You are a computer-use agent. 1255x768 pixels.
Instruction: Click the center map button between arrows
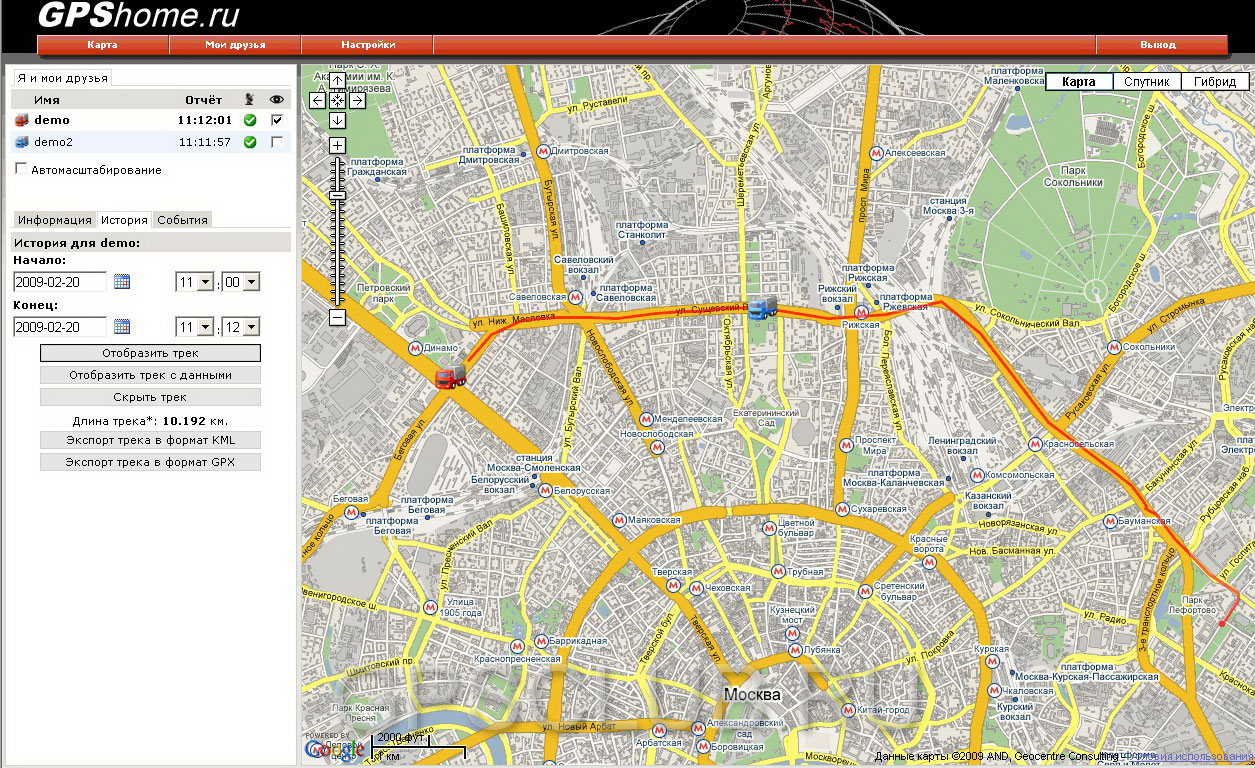[x=338, y=100]
